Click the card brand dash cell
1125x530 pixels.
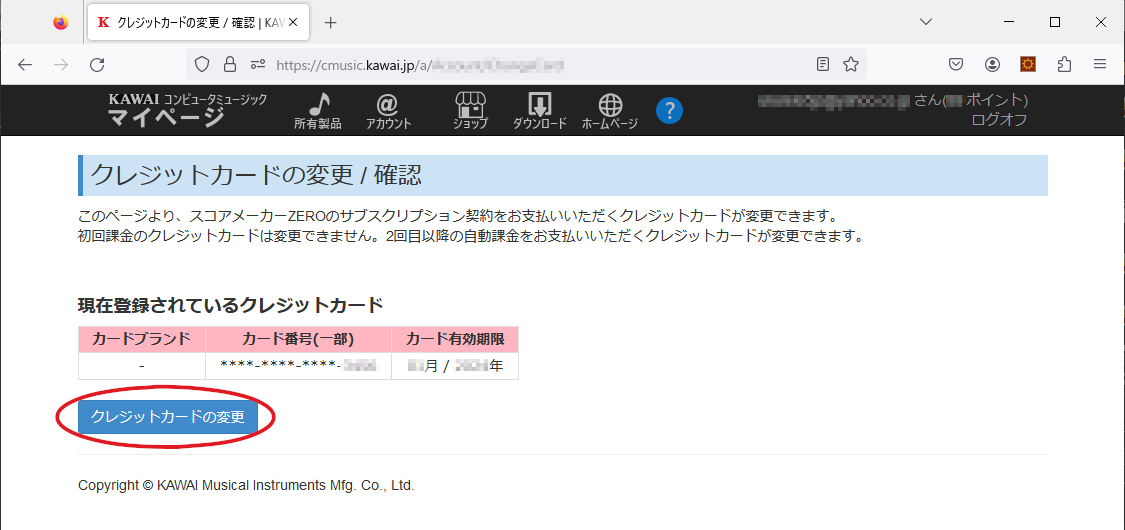[141, 366]
